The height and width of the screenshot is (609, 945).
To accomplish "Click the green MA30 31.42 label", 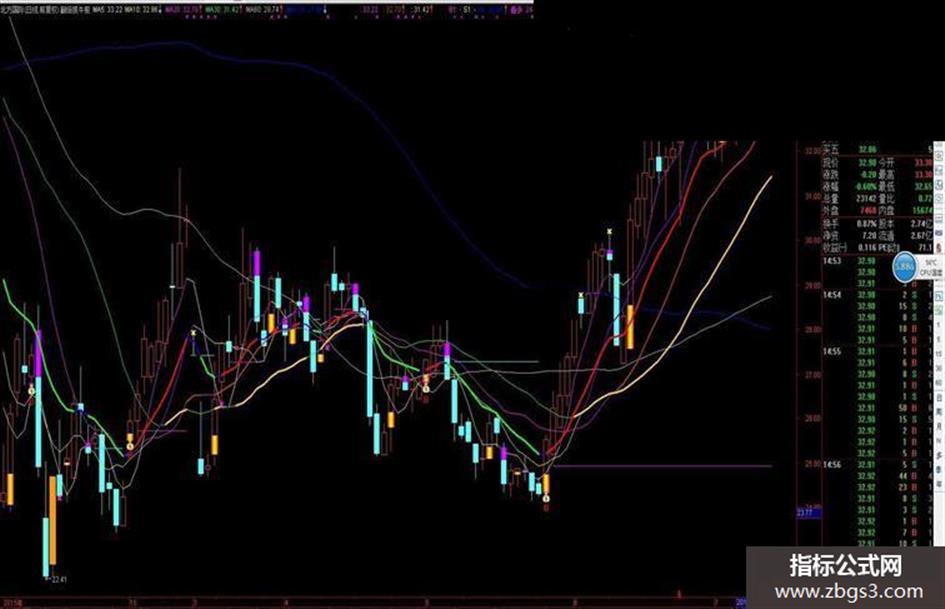I will [224, 10].
